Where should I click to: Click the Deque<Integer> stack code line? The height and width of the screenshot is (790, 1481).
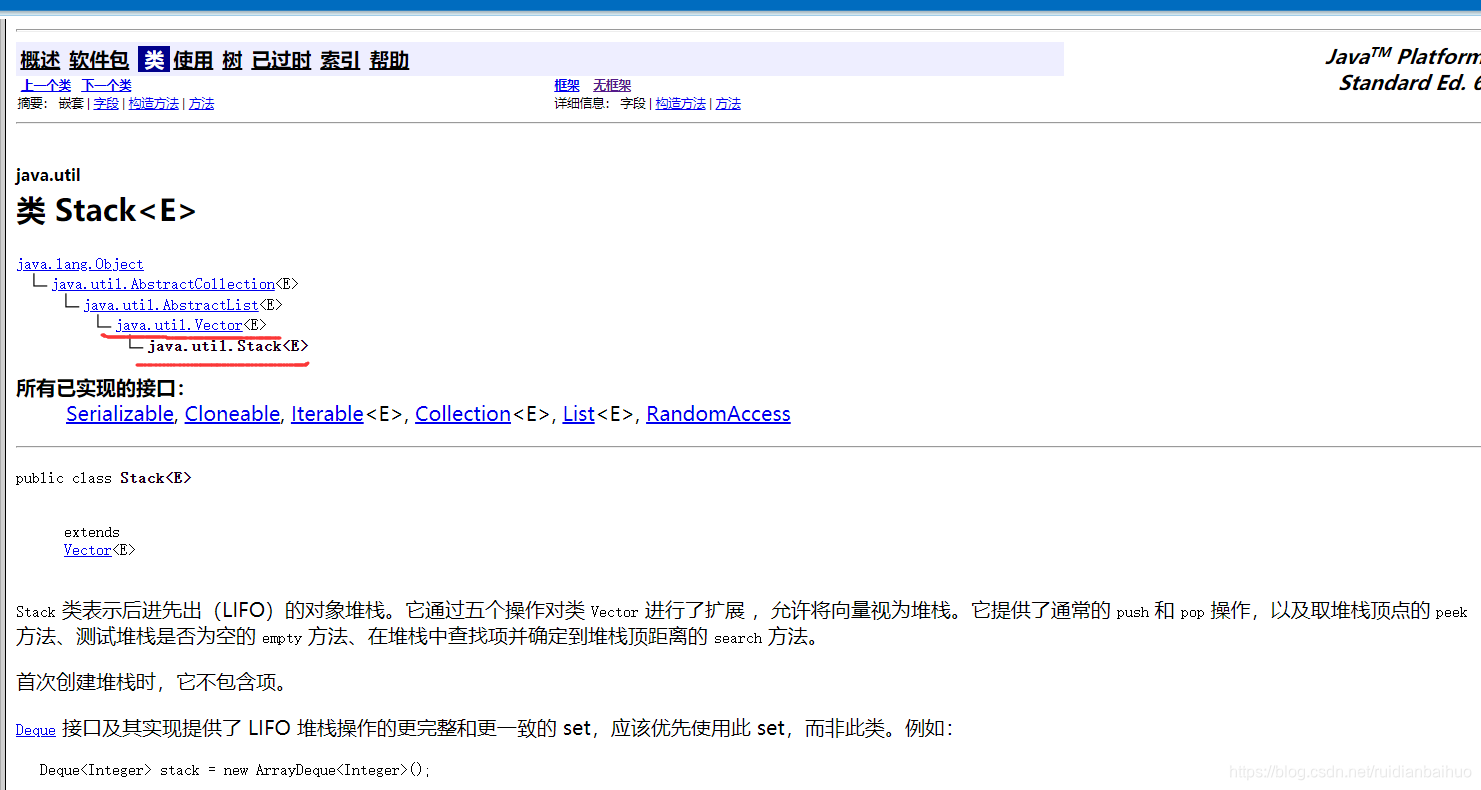click(x=235, y=770)
